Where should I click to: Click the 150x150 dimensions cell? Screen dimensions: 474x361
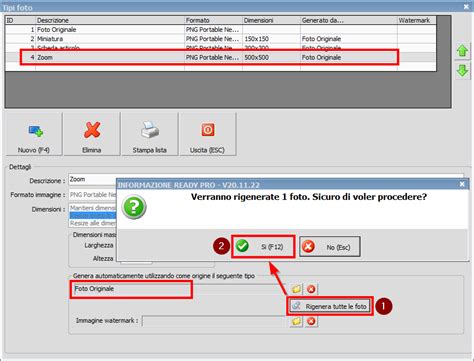coord(271,39)
